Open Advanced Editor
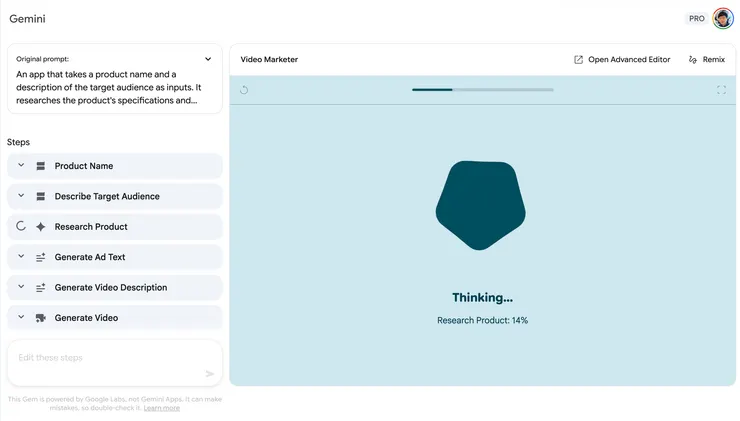The width and height of the screenshot is (740, 421). pos(622,60)
